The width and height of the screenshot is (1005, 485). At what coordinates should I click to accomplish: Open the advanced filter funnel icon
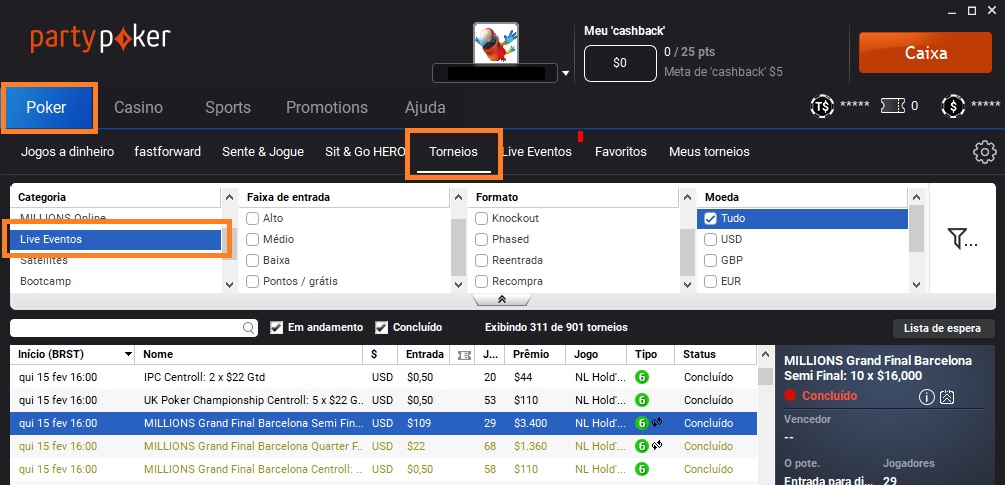click(x=962, y=239)
